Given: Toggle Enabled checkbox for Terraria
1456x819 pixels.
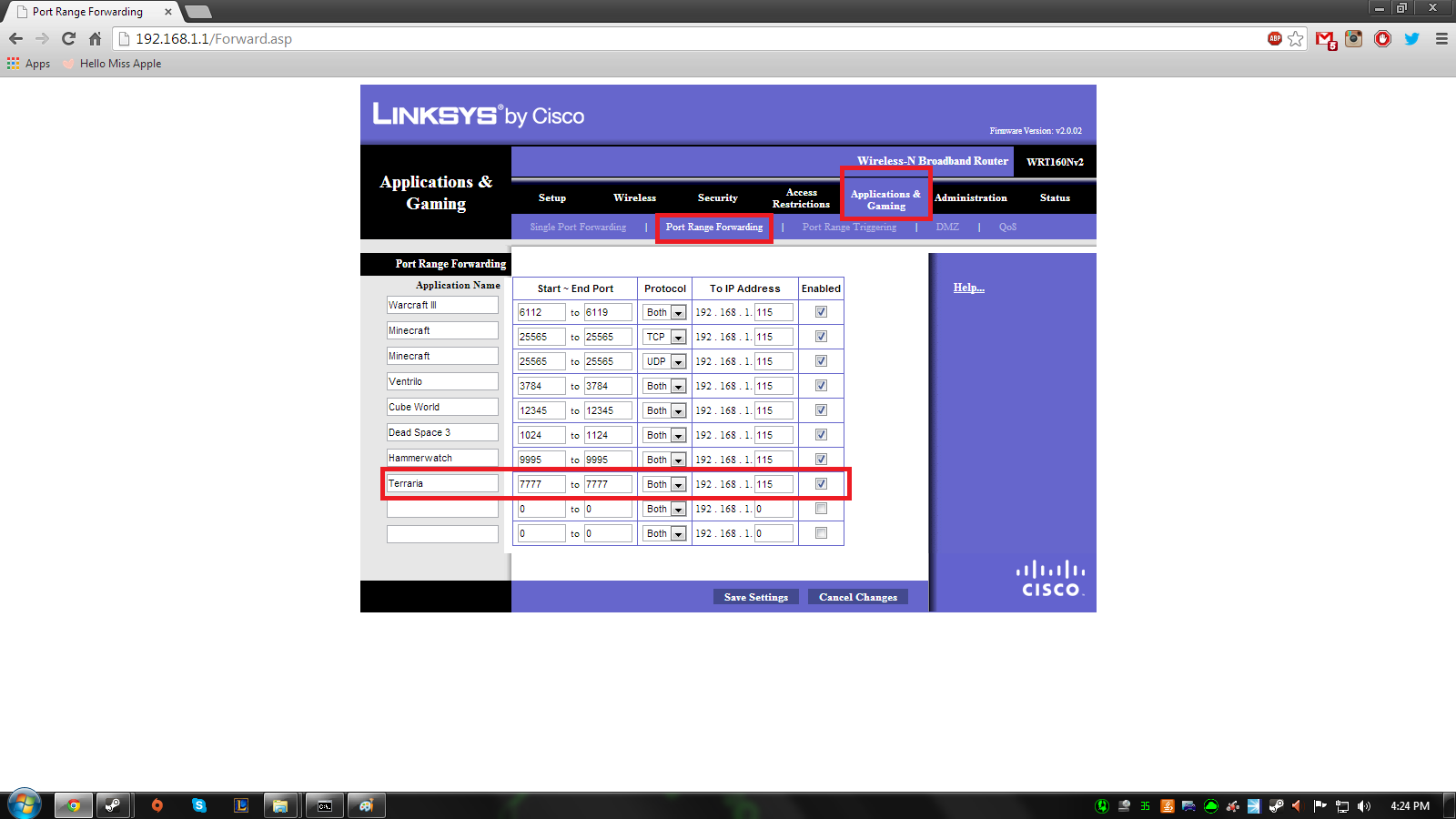Looking at the screenshot, I should [x=821, y=484].
